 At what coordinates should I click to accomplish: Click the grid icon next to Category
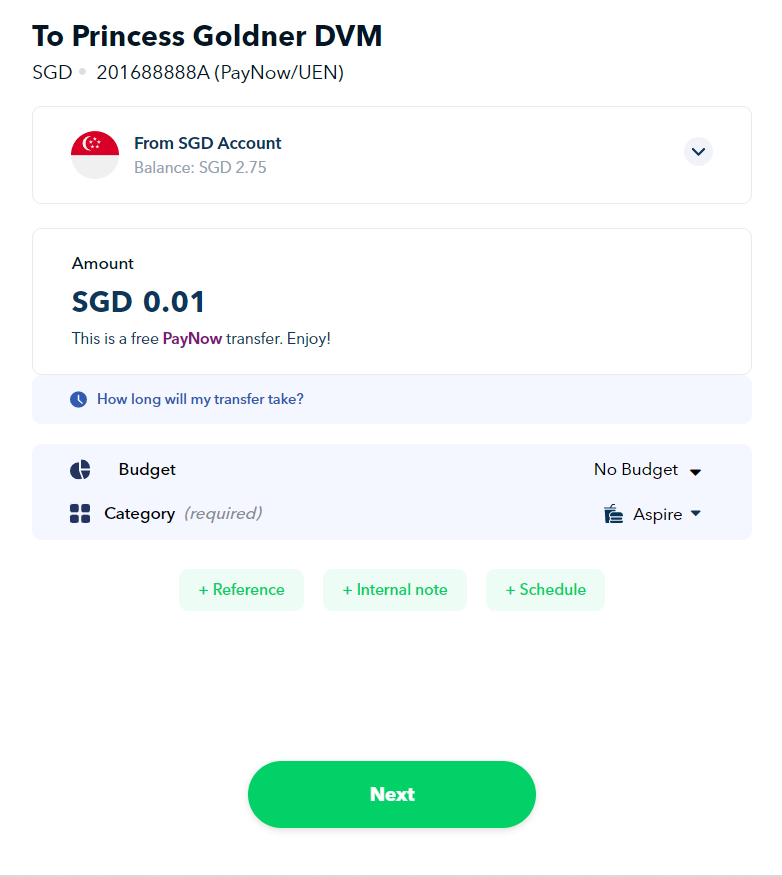pyautogui.click(x=79, y=513)
